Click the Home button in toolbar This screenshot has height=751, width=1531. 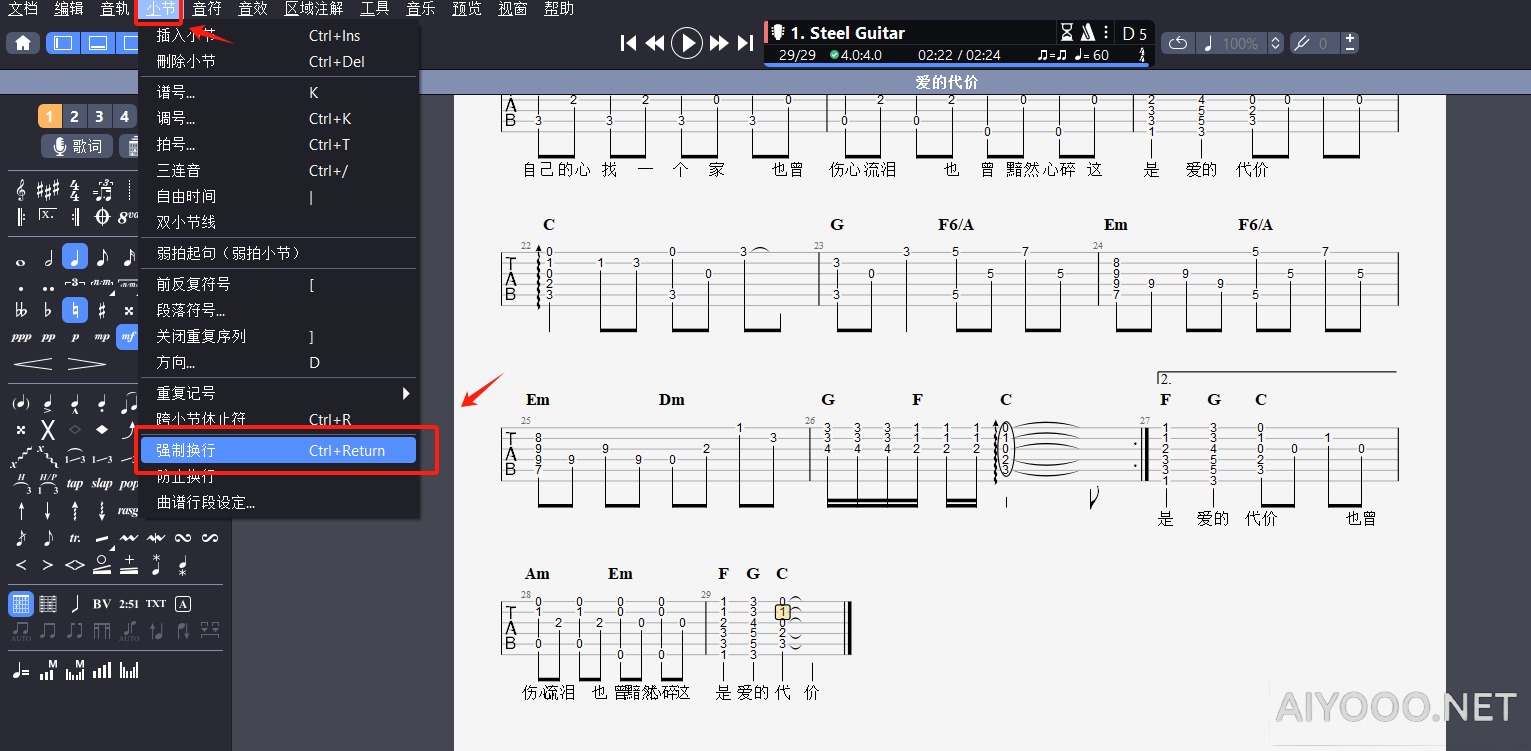[22, 43]
